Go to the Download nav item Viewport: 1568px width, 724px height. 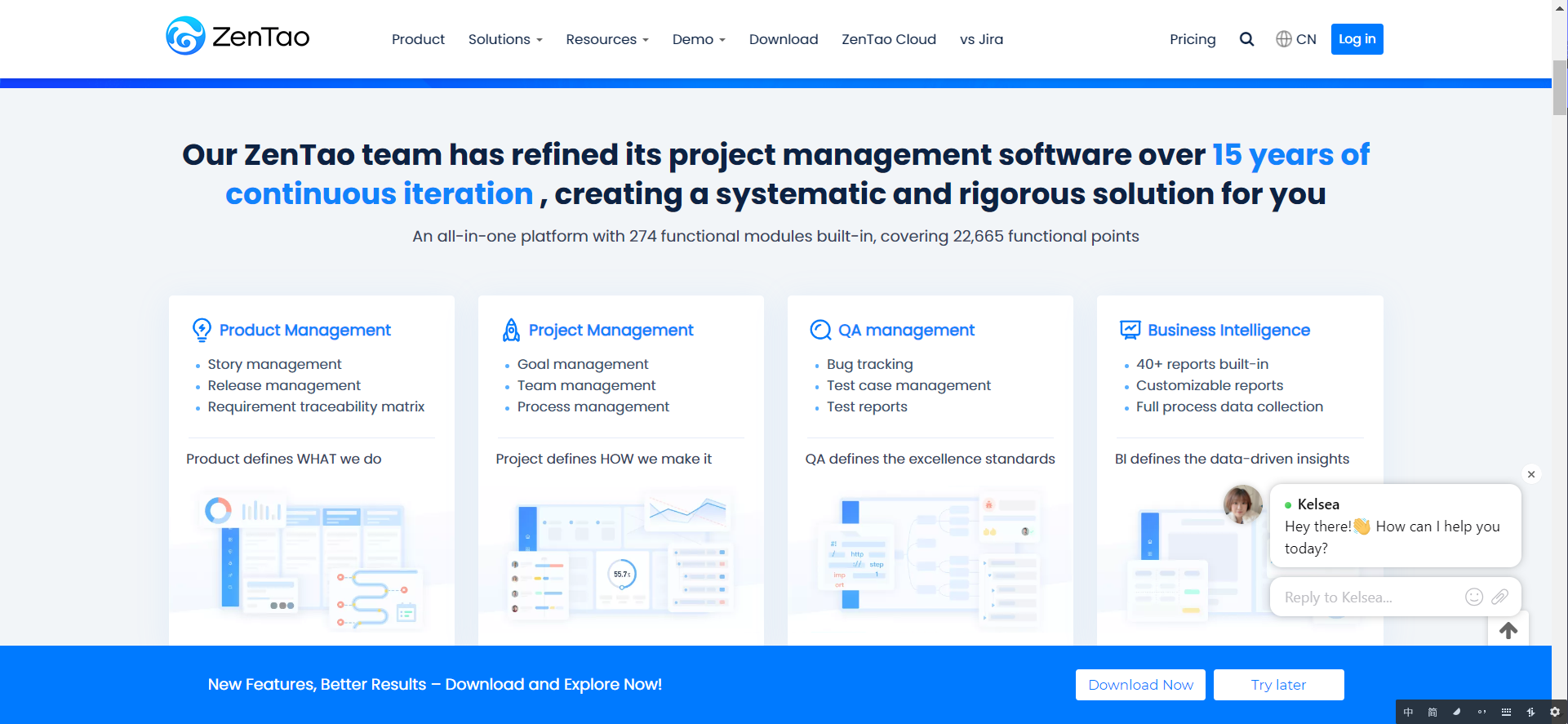coord(784,39)
